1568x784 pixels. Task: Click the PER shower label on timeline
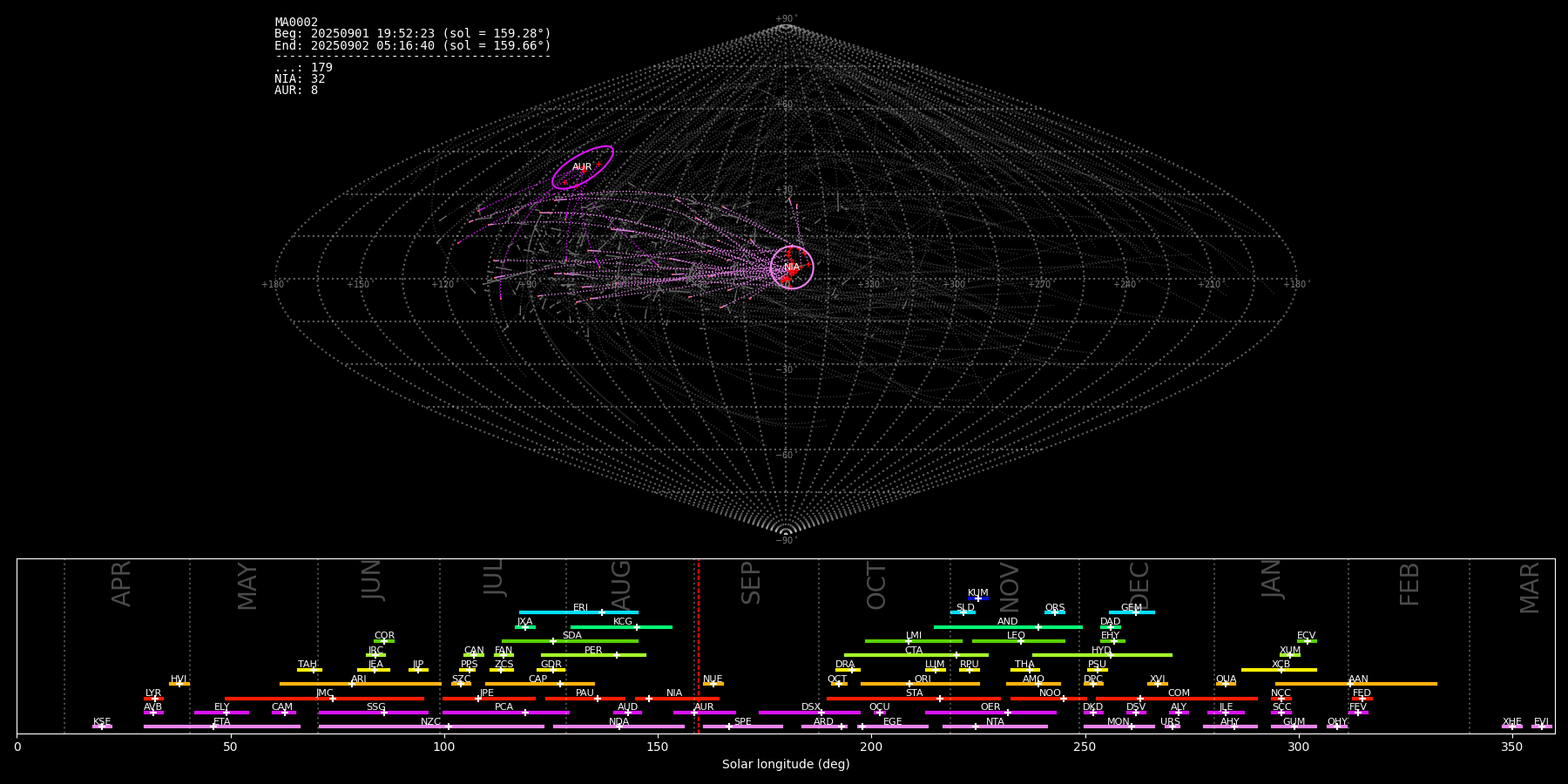pos(593,650)
